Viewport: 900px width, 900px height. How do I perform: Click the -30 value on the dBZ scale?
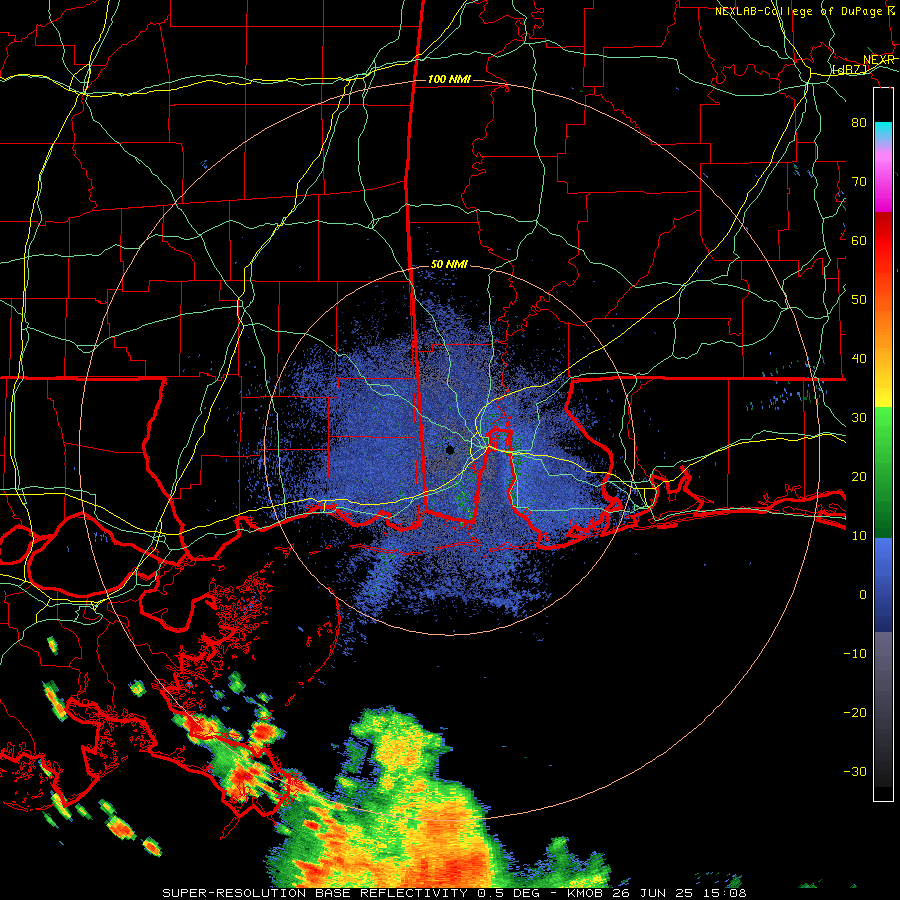pos(855,771)
